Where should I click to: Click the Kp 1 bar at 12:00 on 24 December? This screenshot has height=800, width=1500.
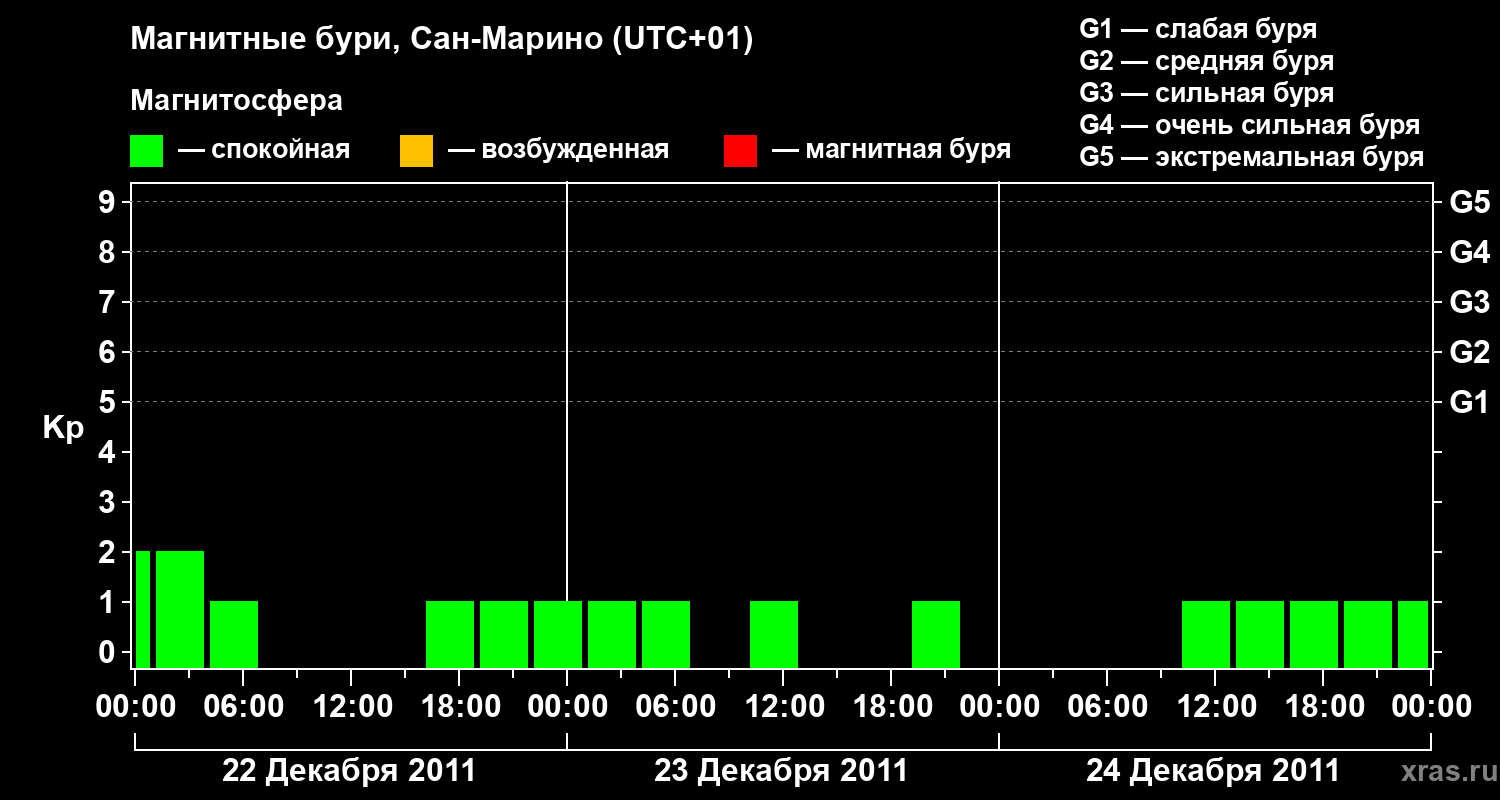(1206, 634)
